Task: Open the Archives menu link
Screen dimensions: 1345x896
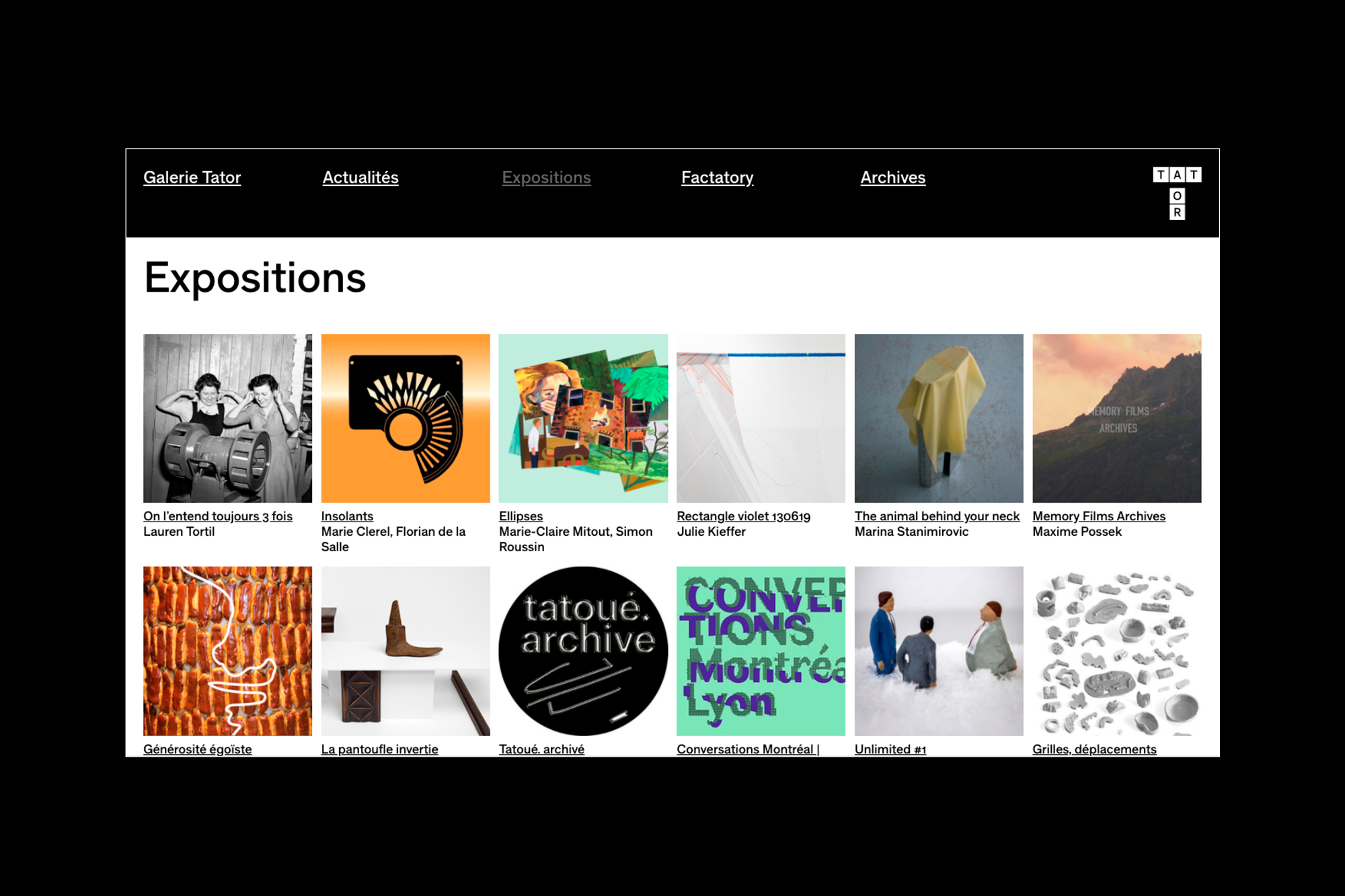Action: pos(892,177)
